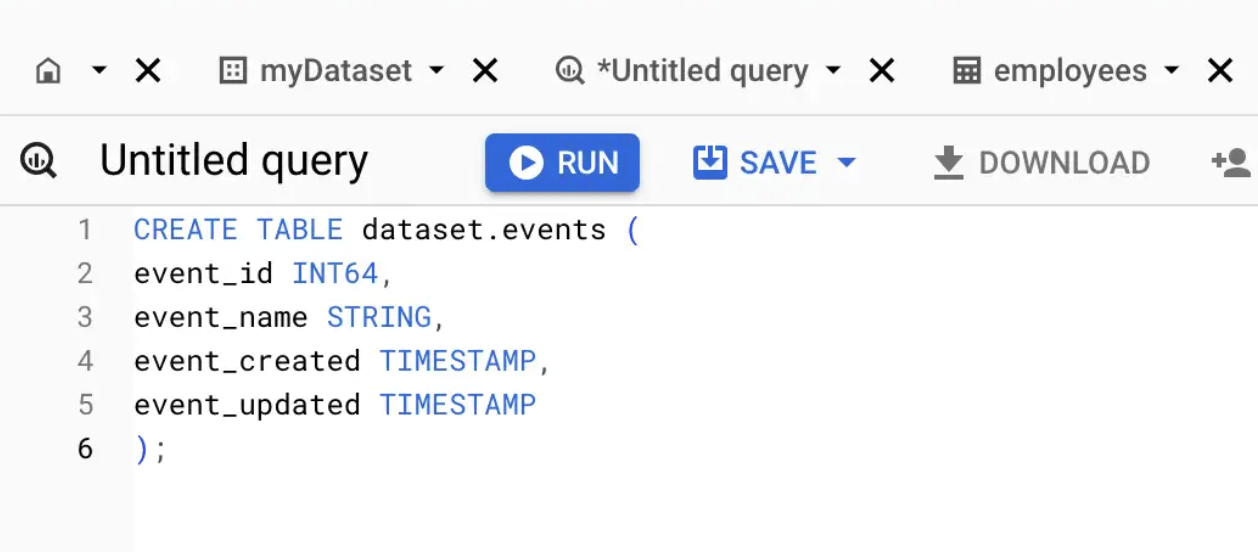This screenshot has width=1258, height=552.
Task: Expand the SAVE dropdown arrow
Action: (847, 162)
